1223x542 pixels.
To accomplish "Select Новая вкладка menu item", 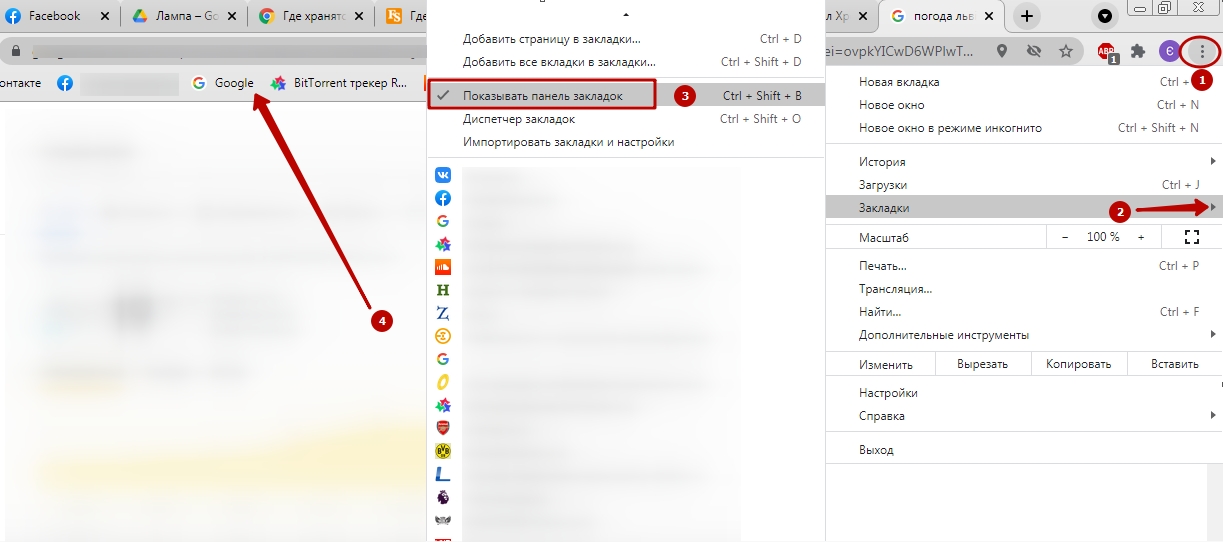I will tap(1024, 82).
